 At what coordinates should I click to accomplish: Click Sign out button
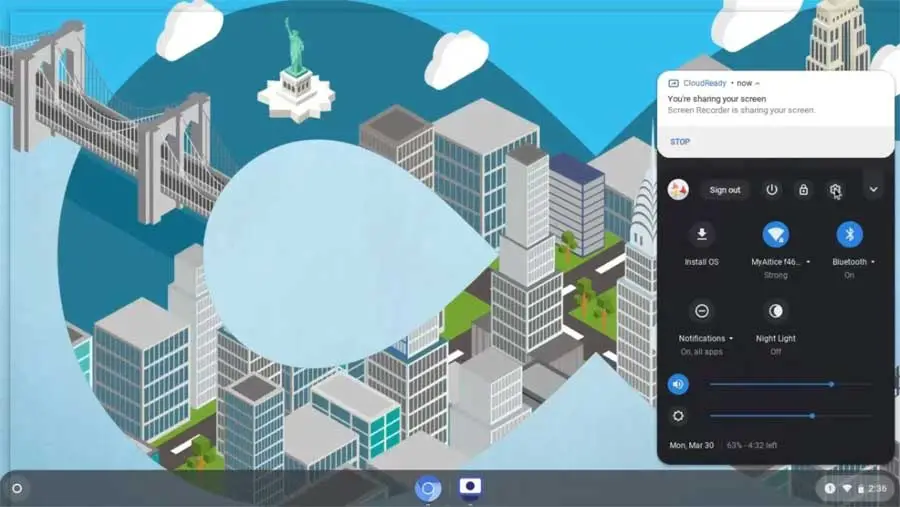tap(725, 190)
